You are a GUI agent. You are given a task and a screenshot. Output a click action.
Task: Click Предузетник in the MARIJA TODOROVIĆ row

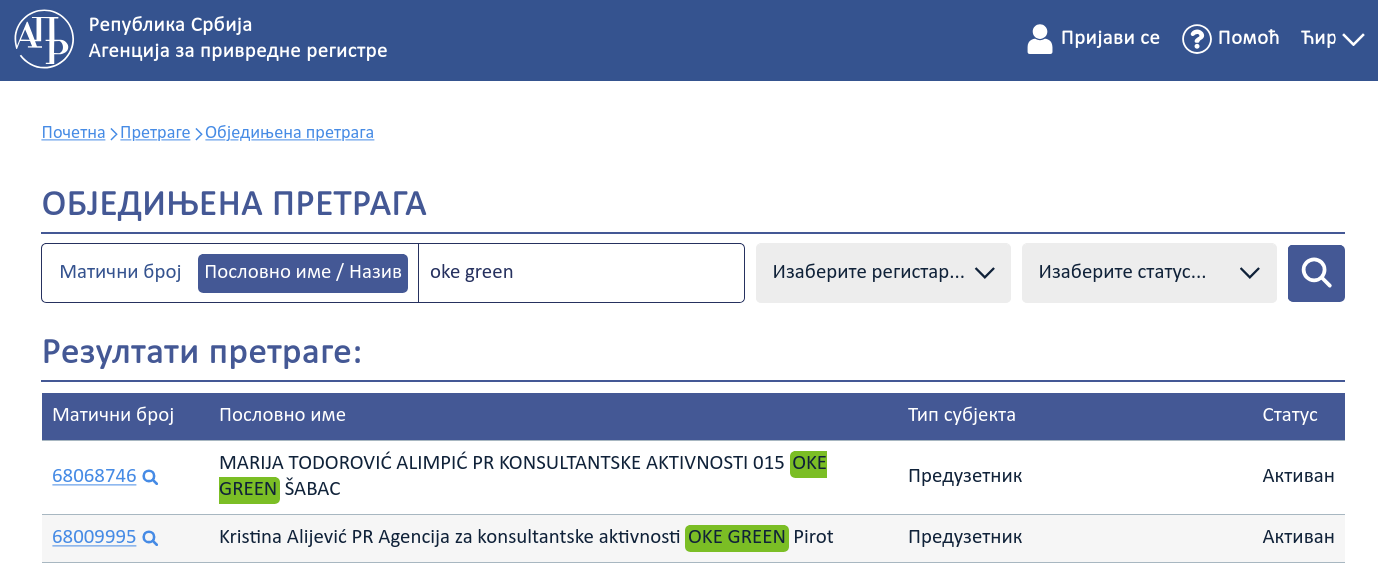[x=965, y=476]
